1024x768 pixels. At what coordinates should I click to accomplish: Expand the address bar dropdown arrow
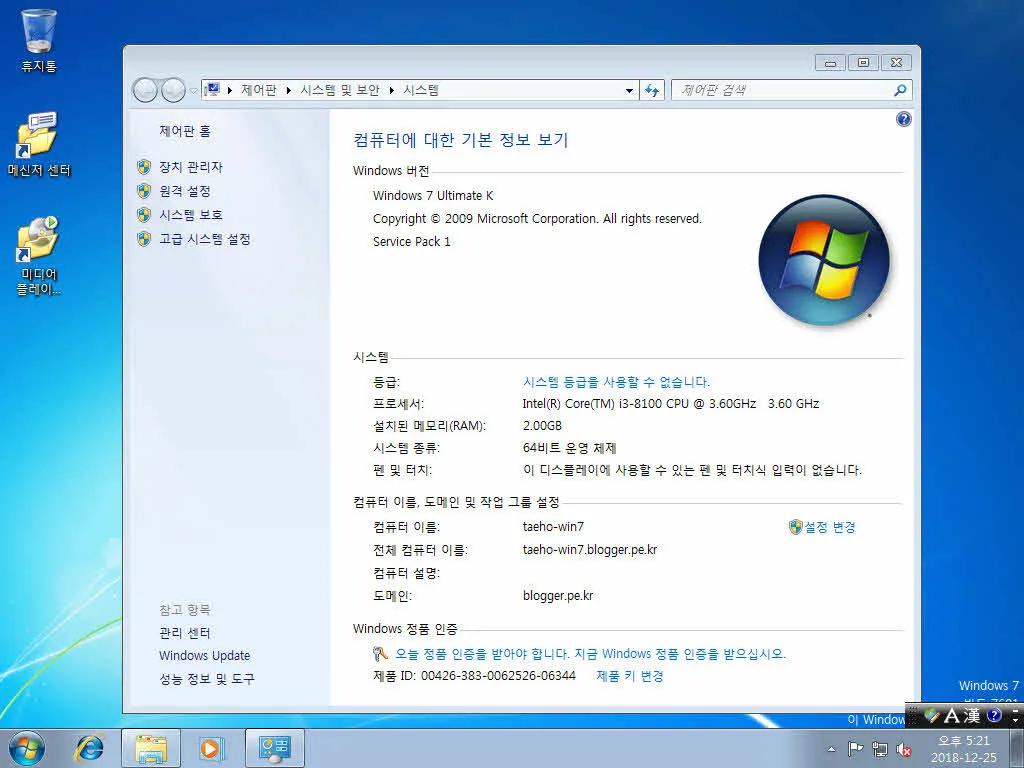point(630,89)
